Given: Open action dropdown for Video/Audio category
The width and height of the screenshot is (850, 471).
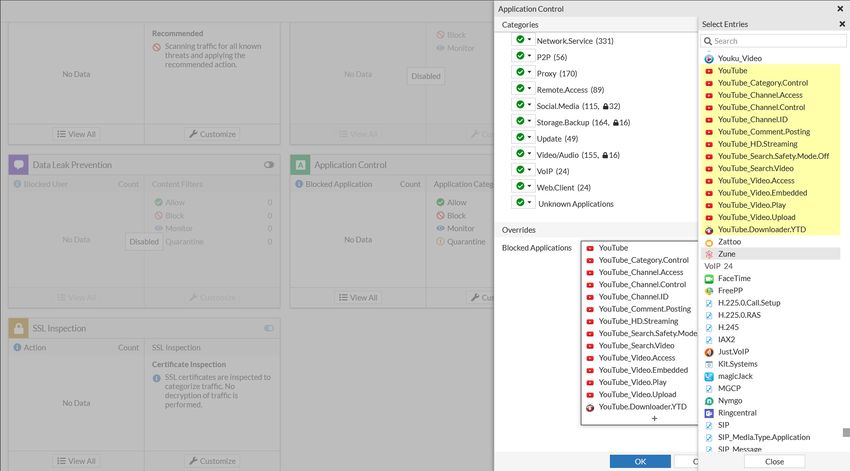Looking at the screenshot, I should (x=523, y=154).
